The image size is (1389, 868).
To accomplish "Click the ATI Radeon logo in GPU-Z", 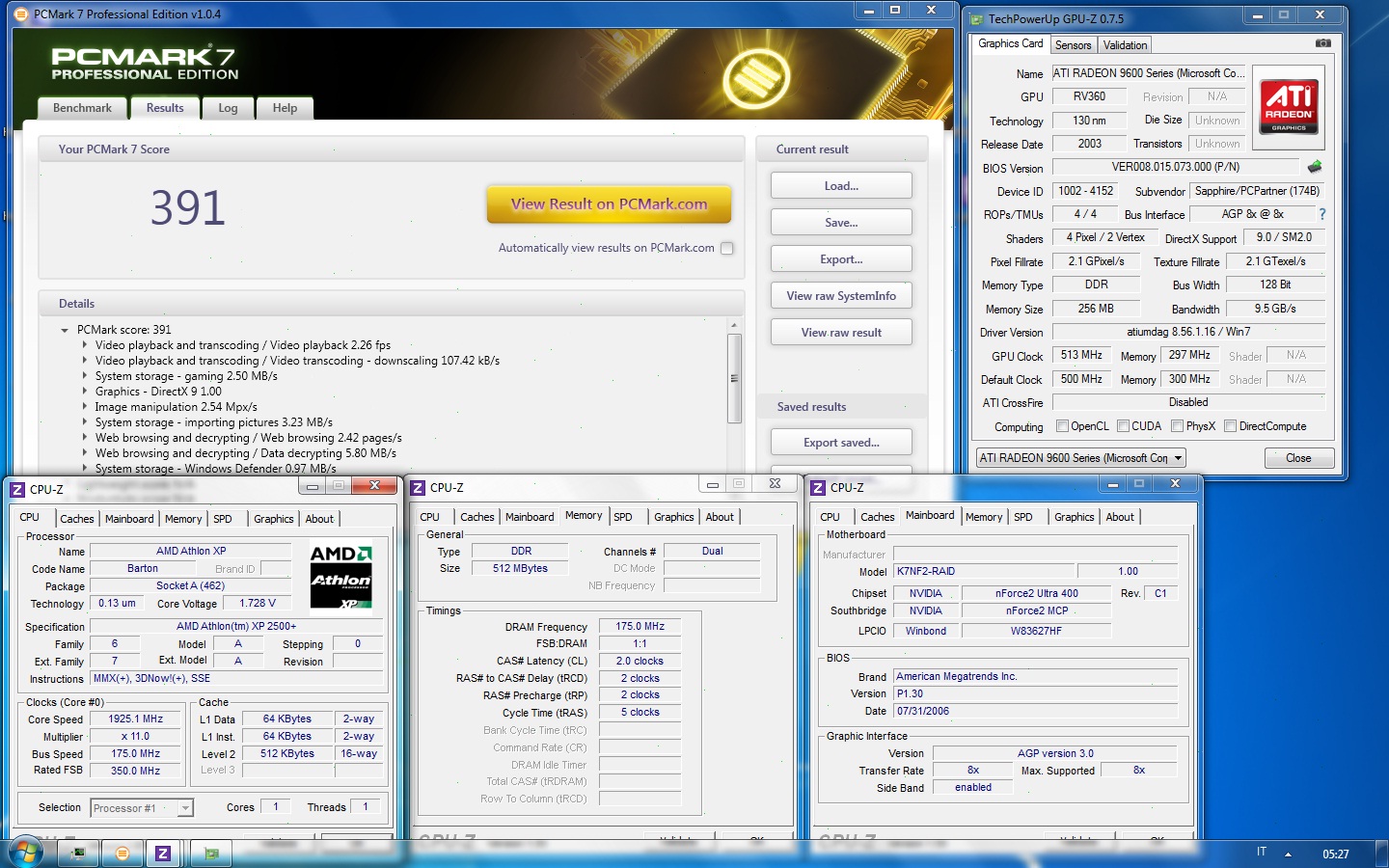I will pos(1290,106).
